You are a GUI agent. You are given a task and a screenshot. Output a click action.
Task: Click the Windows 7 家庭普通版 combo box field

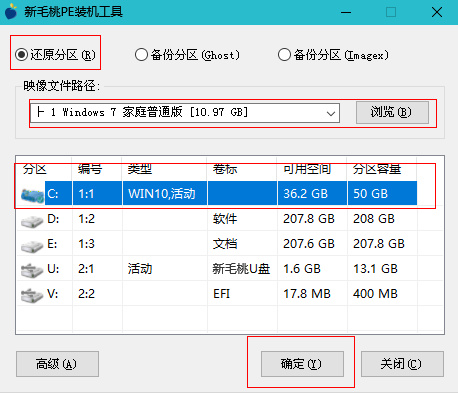coord(185,113)
